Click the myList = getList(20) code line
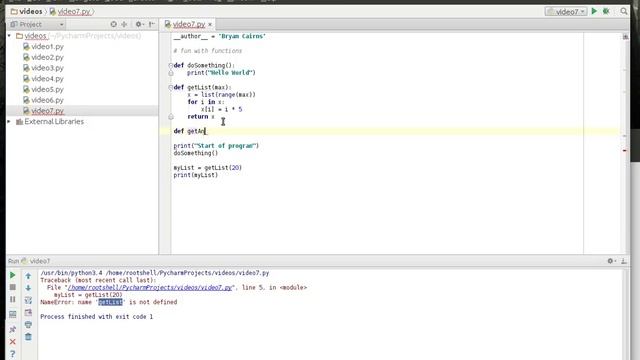640x360 pixels. click(207, 168)
